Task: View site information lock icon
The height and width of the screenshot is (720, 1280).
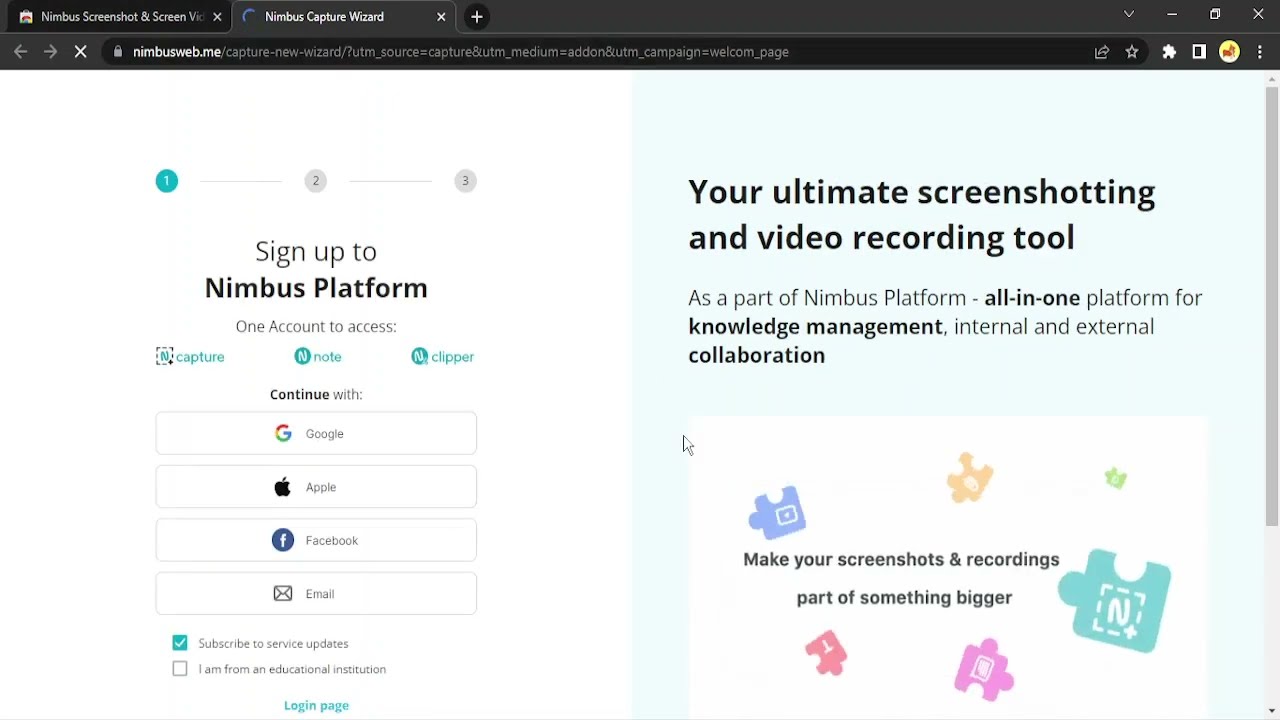Action: point(118,52)
